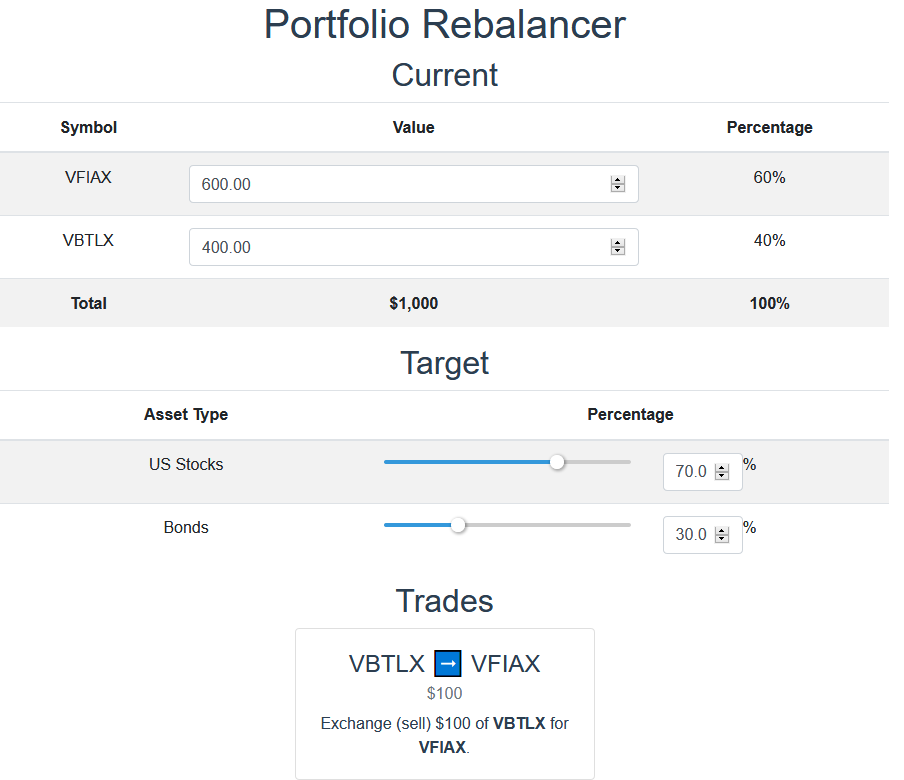
Task: Decrement the US Stocks percentage spinner
Action: [x=721, y=476]
